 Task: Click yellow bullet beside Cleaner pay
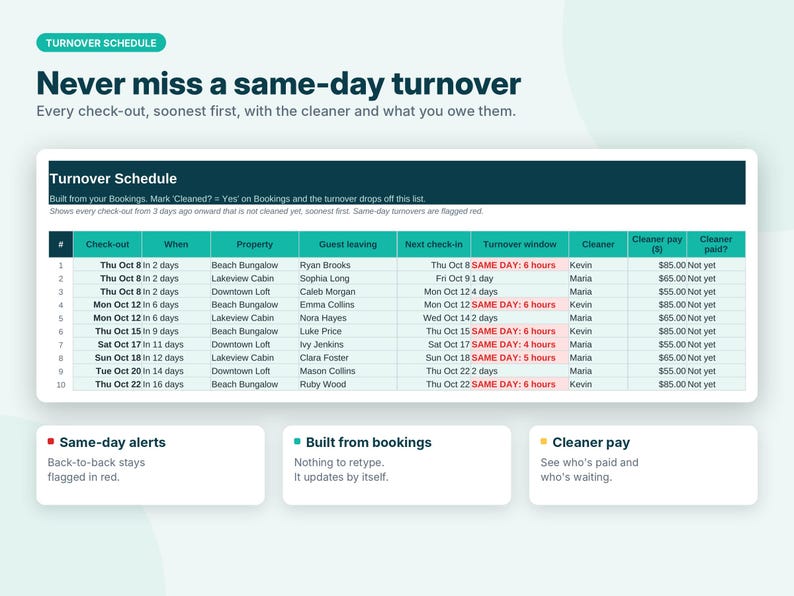pyautogui.click(x=543, y=441)
